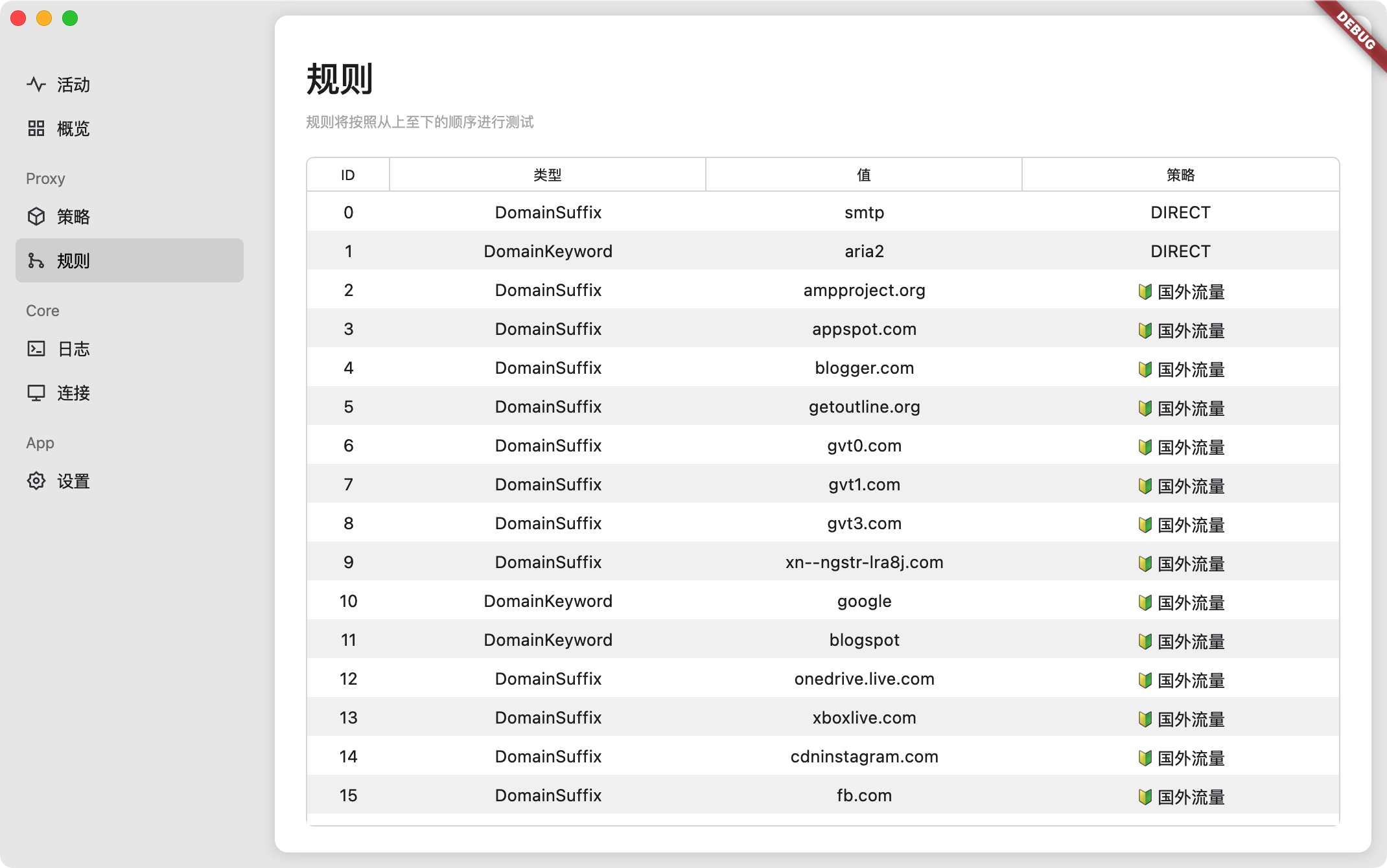This screenshot has height=868, width=1387.
Task: Select the smtp rule row
Action: point(864,212)
